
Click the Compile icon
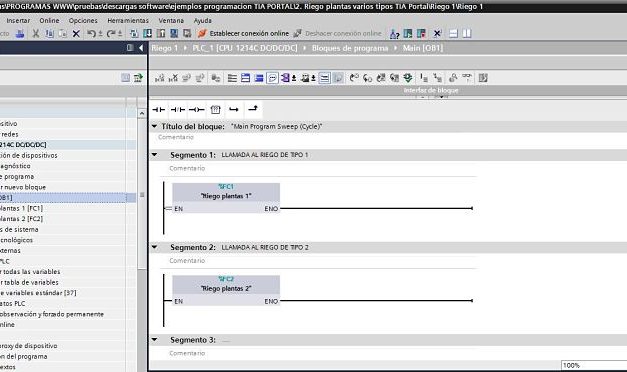tap(134, 34)
